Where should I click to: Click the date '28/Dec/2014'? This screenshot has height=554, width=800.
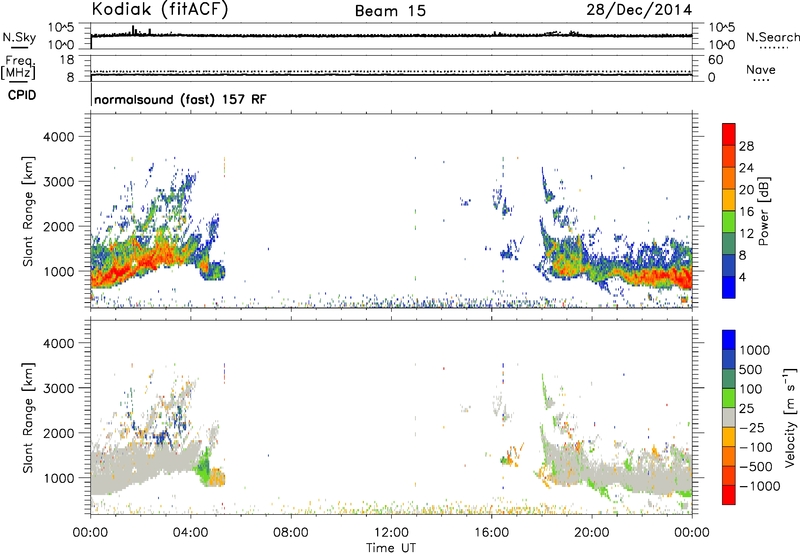pyautogui.click(x=639, y=10)
